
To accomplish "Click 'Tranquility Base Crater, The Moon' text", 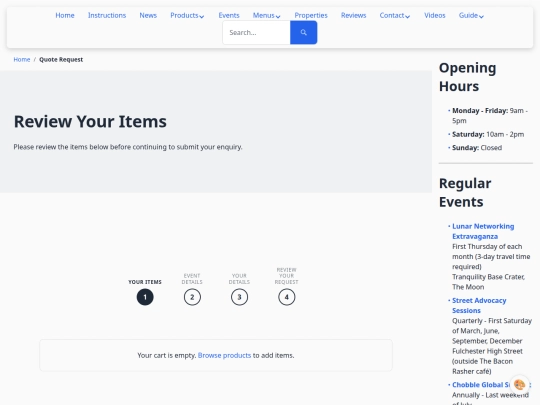I will click(488, 282).
